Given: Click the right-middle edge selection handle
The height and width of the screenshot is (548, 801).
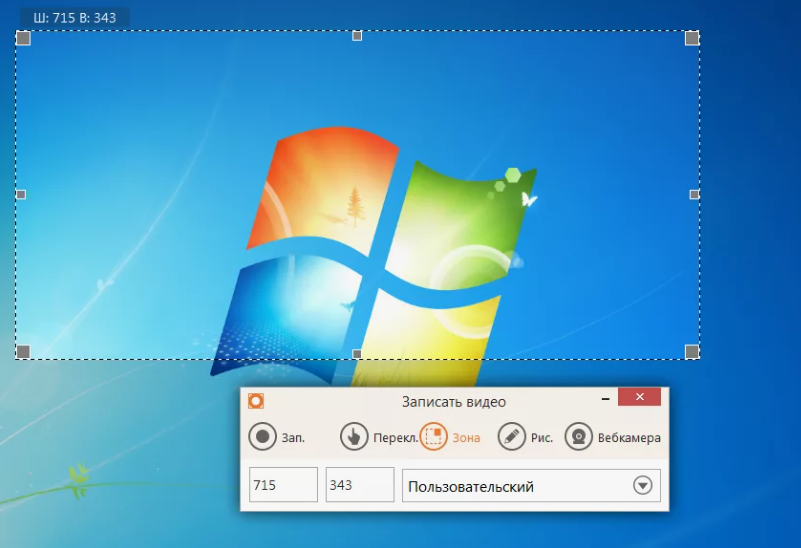Looking at the screenshot, I should click(x=694, y=195).
